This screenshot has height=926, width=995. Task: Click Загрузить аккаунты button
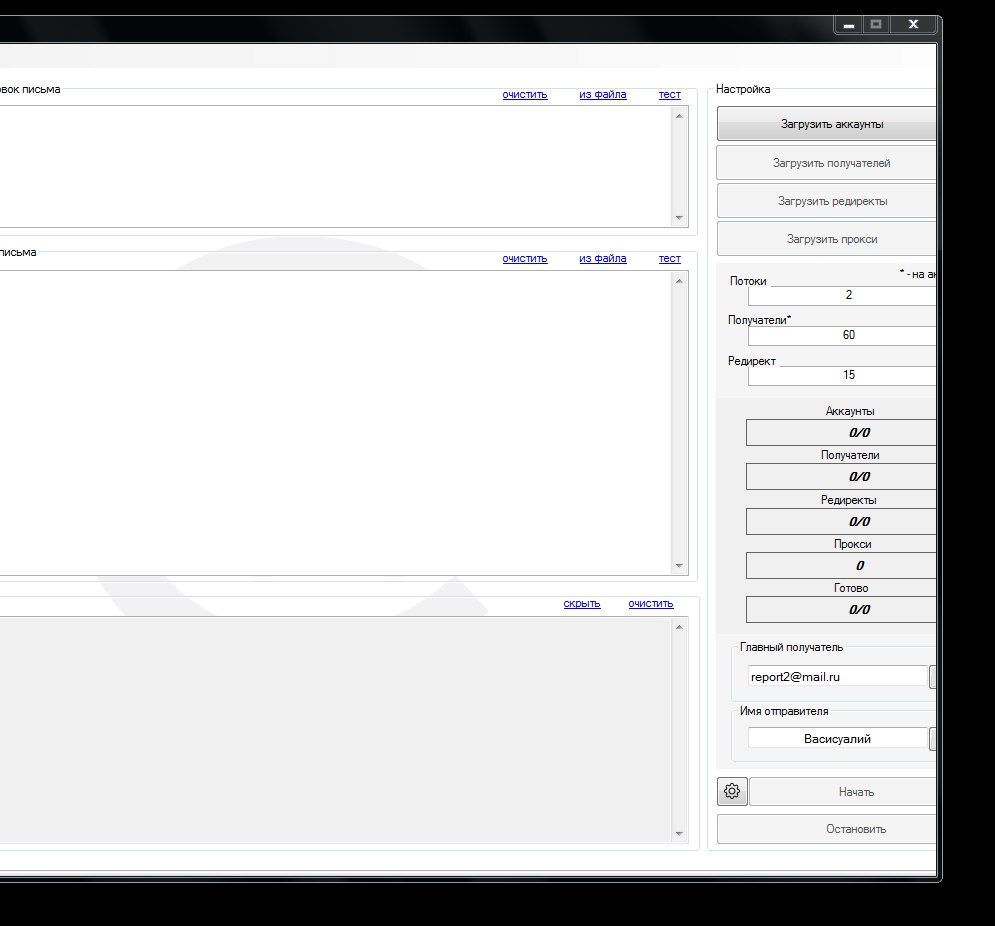[827, 124]
